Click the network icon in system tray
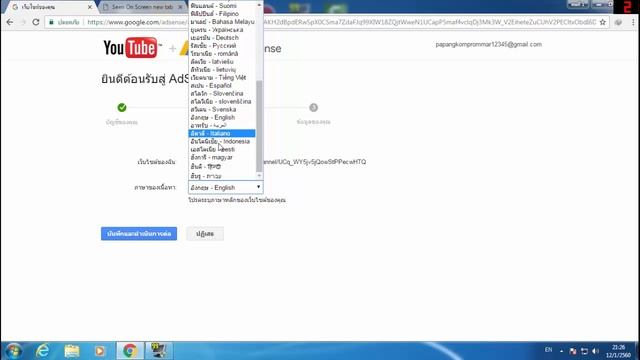Screen dimensions: 640x360 (584, 351)
